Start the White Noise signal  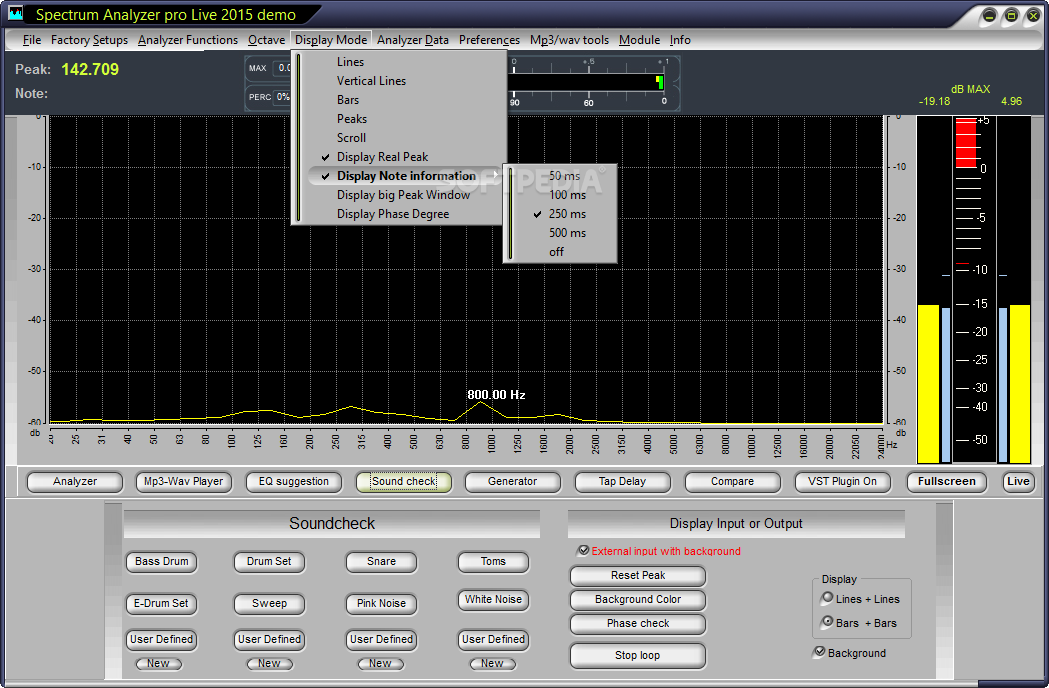[x=493, y=600]
